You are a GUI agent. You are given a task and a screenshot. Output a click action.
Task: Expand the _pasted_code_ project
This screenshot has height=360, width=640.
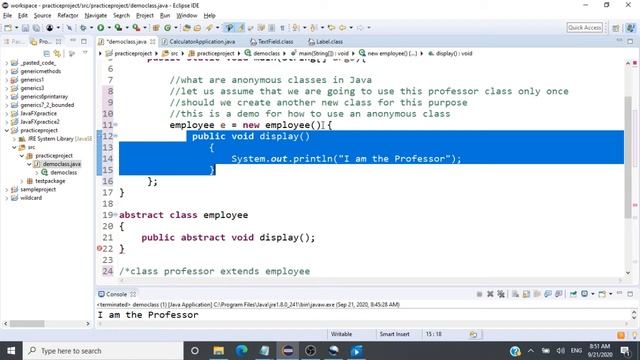point(7,63)
